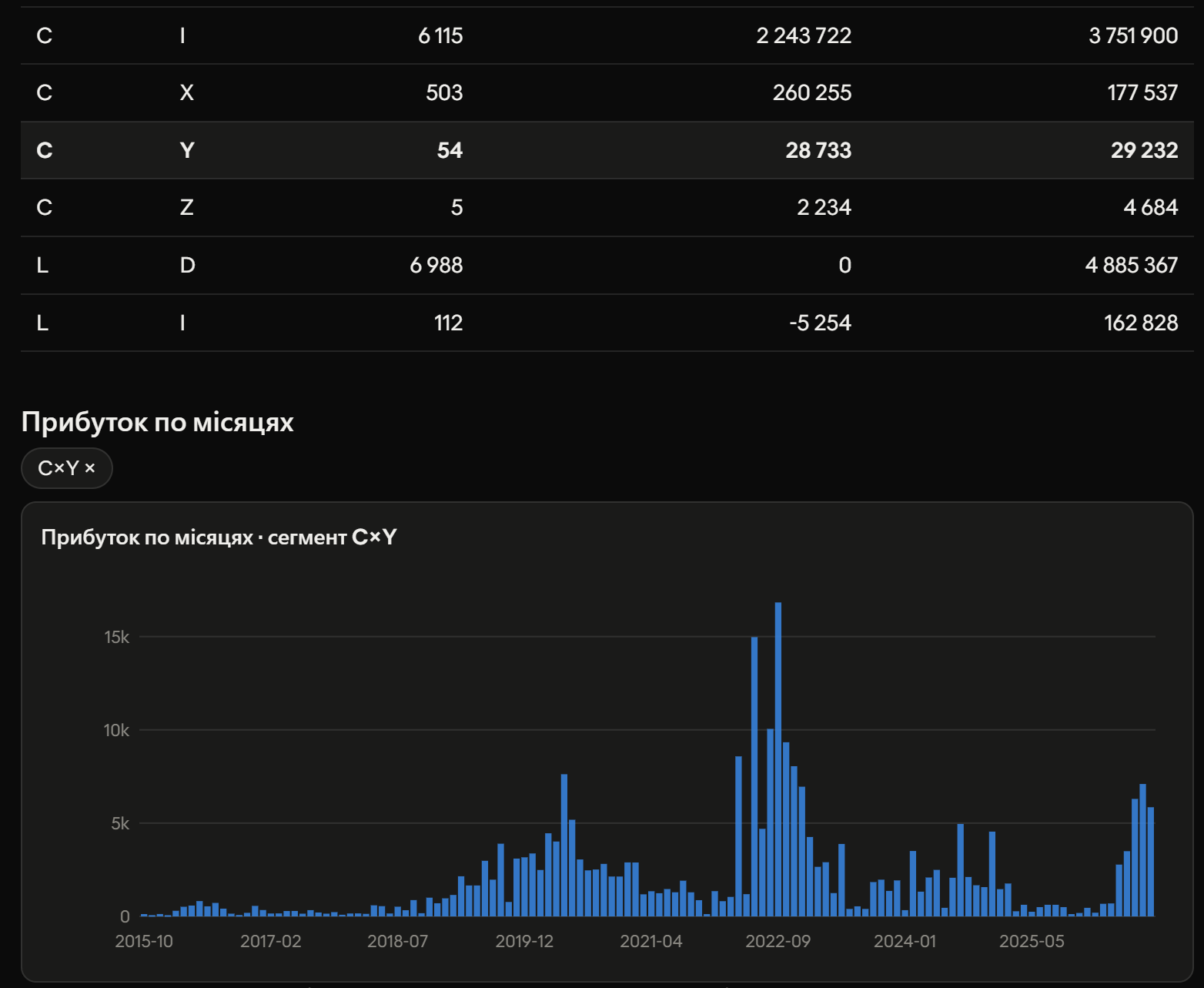Viewport: 1204px width, 988px height.
Task: Select the L I table row
Action: [607, 323]
